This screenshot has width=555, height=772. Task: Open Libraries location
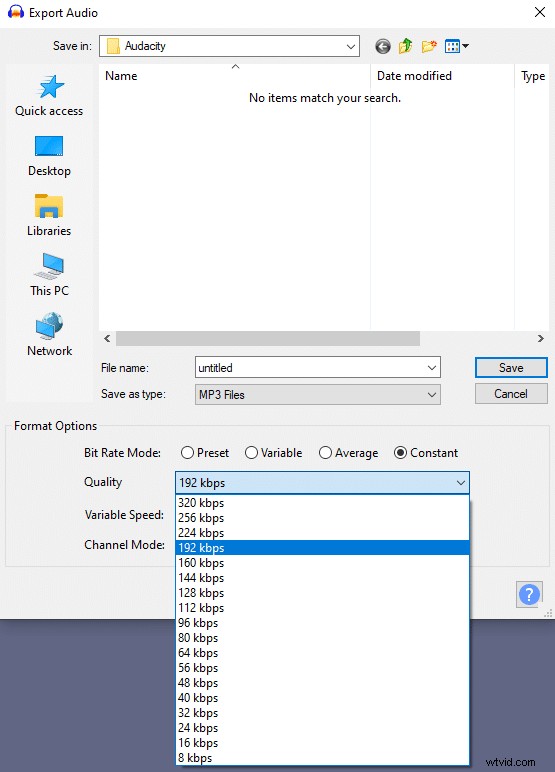[x=49, y=216]
